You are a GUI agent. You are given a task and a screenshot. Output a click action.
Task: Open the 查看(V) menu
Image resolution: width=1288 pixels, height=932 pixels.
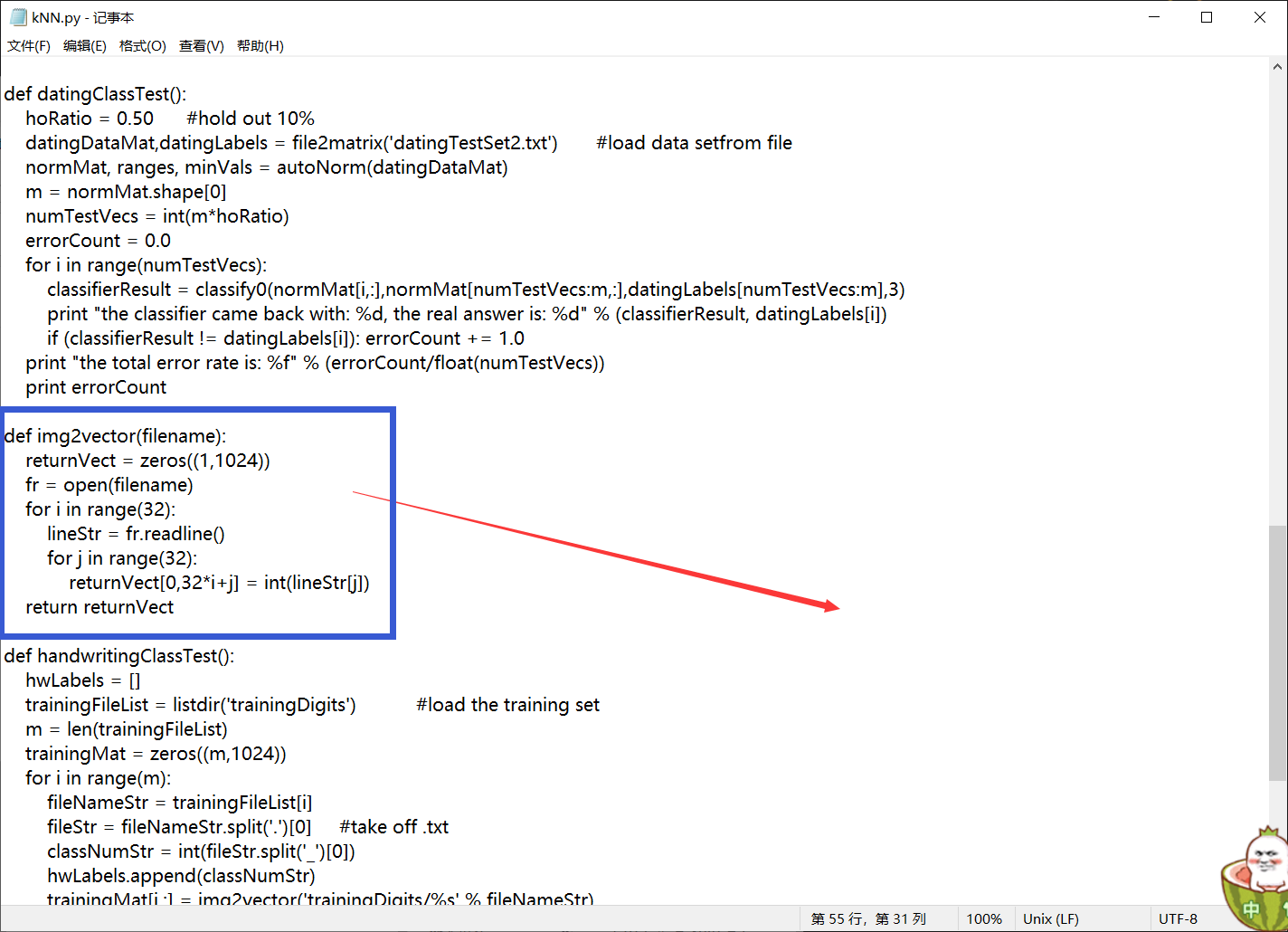tap(202, 46)
